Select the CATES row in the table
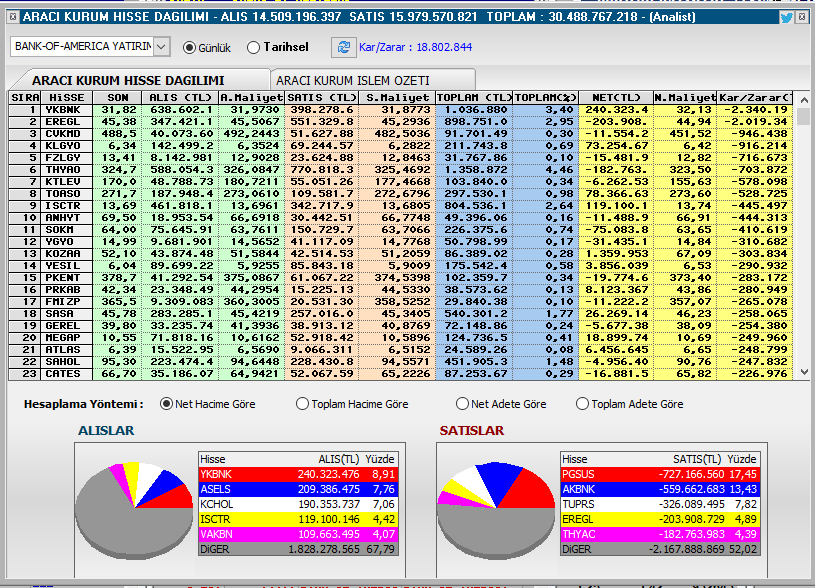The height and width of the screenshot is (588, 815). click(x=401, y=373)
